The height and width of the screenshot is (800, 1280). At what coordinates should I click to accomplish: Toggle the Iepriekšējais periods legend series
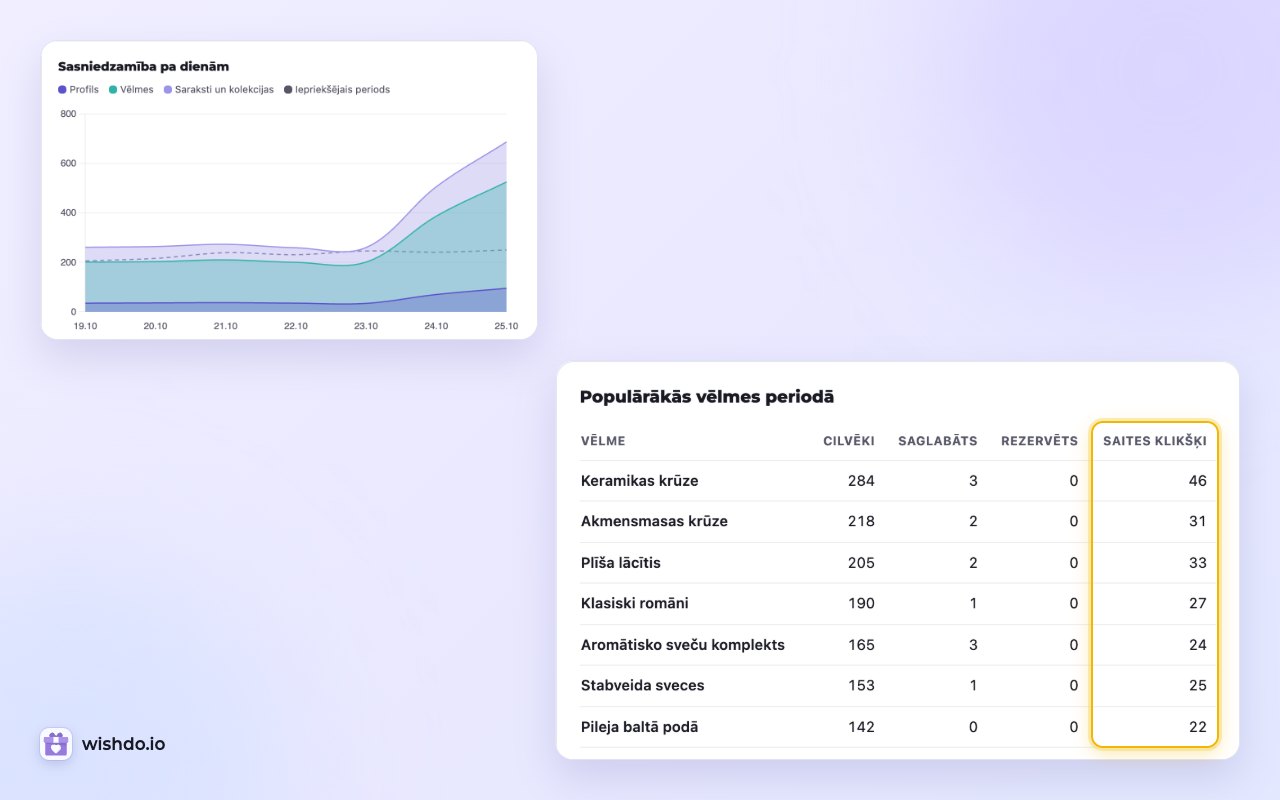336,89
